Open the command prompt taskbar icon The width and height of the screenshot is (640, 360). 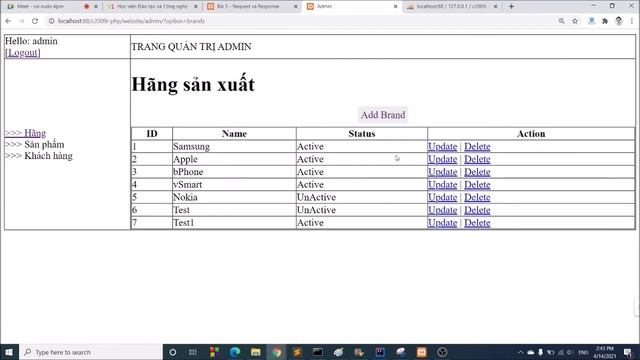318,352
